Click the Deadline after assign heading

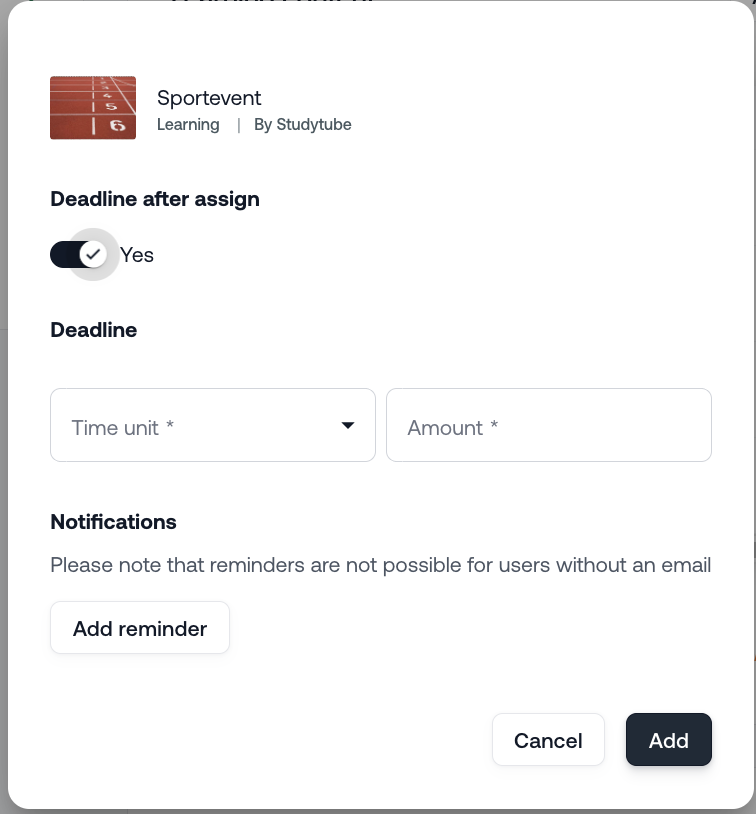click(x=155, y=199)
